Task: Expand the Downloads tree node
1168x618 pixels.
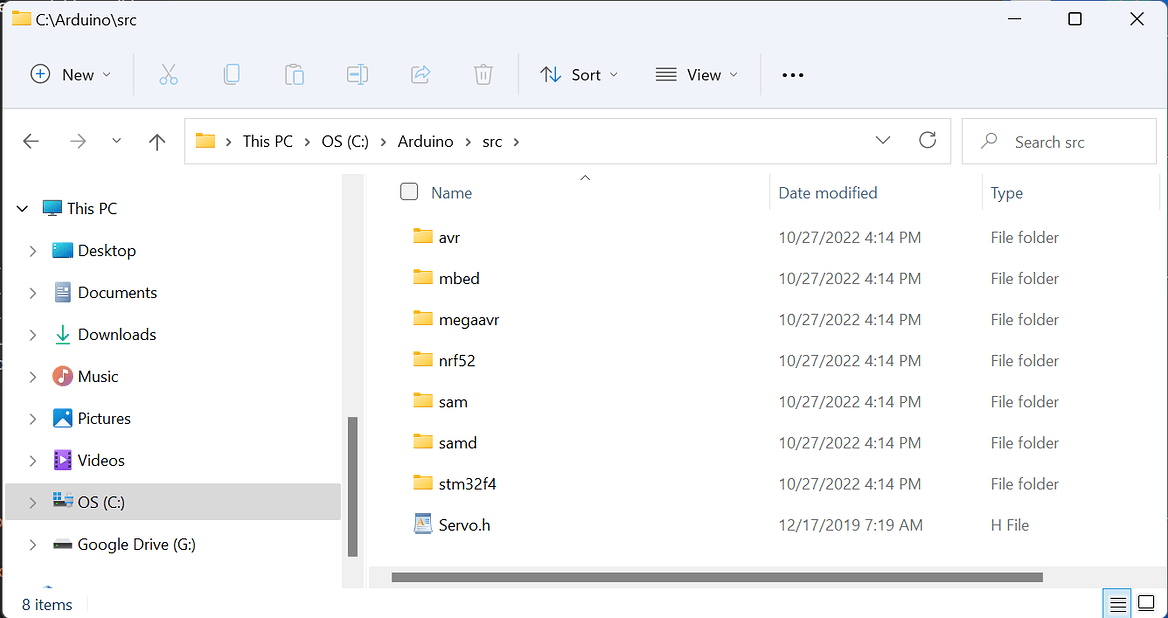Action: [x=33, y=335]
